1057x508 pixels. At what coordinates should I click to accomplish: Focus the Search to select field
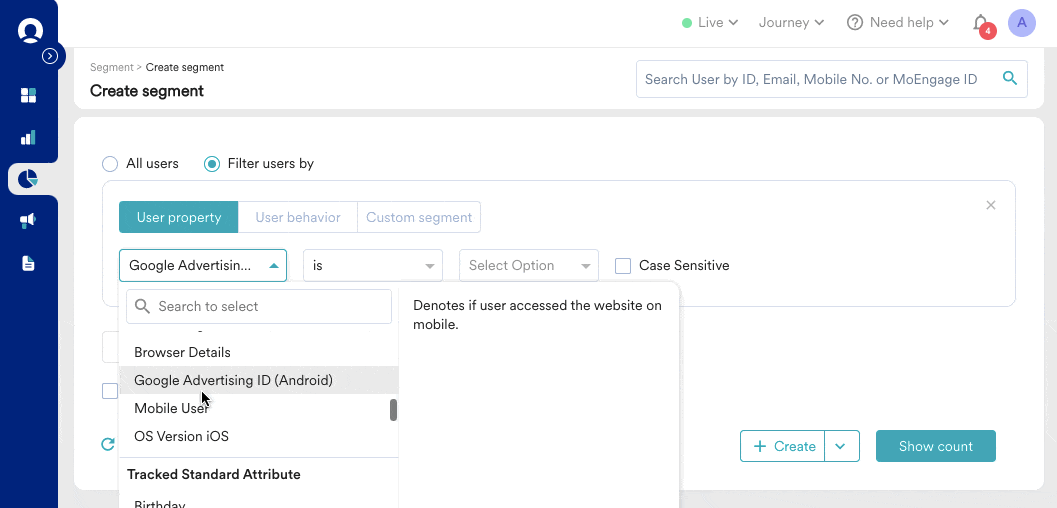pyautogui.click(x=259, y=307)
